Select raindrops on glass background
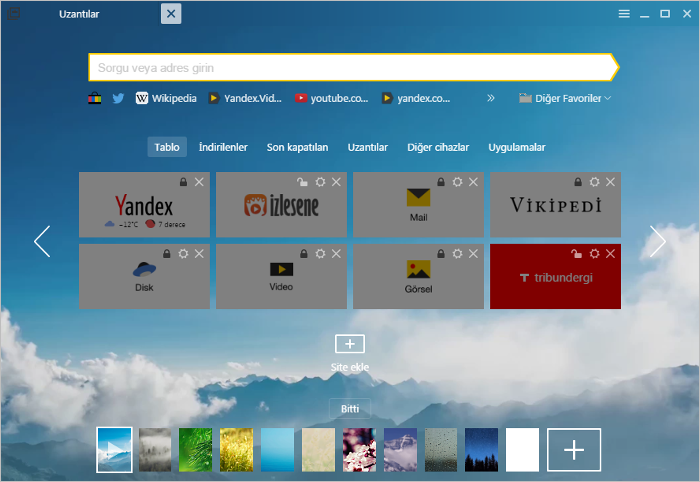 [441, 450]
